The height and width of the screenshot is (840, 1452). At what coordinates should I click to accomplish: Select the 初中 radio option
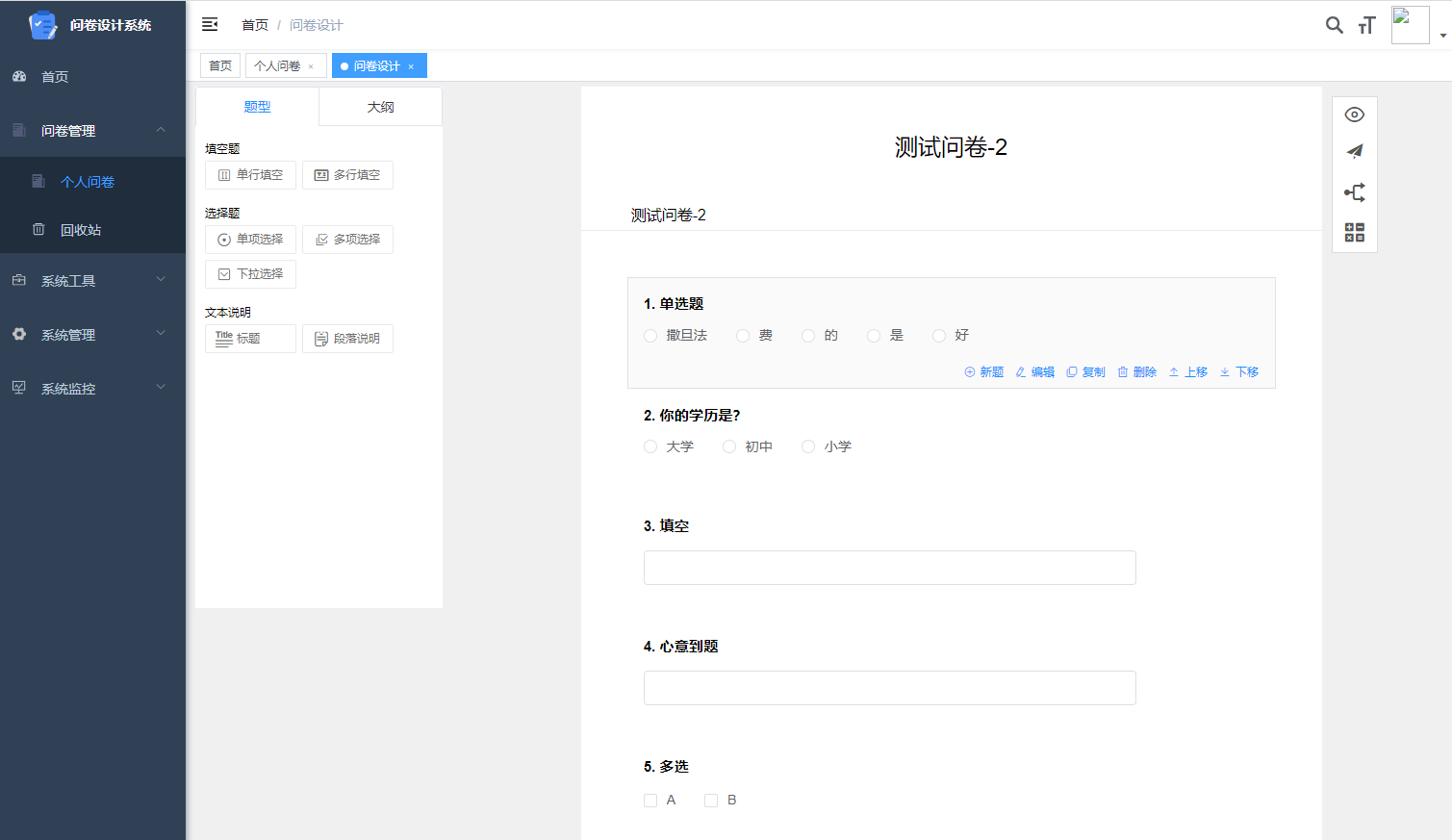pyautogui.click(x=729, y=446)
